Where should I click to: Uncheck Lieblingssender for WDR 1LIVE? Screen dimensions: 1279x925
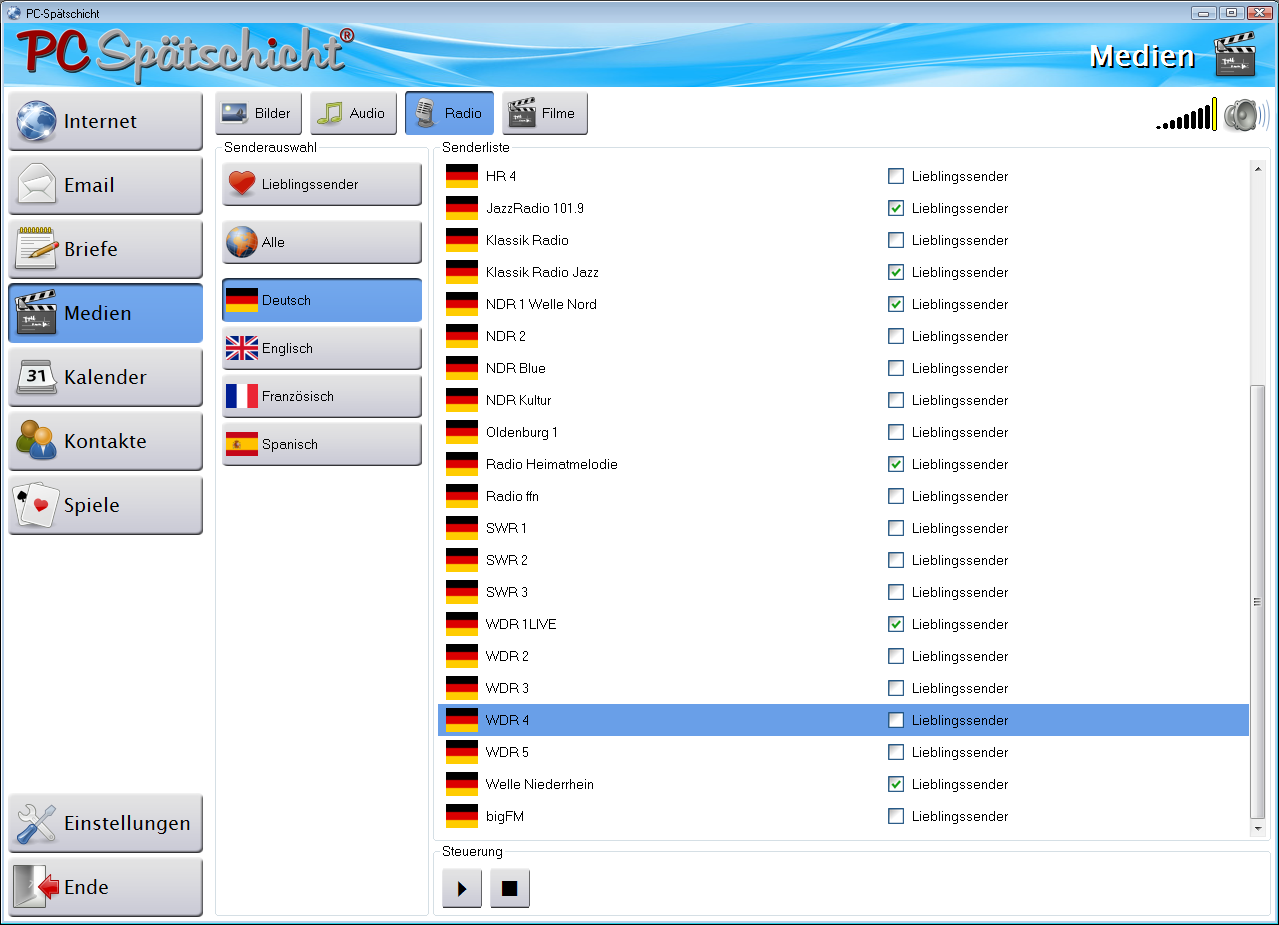(896, 624)
